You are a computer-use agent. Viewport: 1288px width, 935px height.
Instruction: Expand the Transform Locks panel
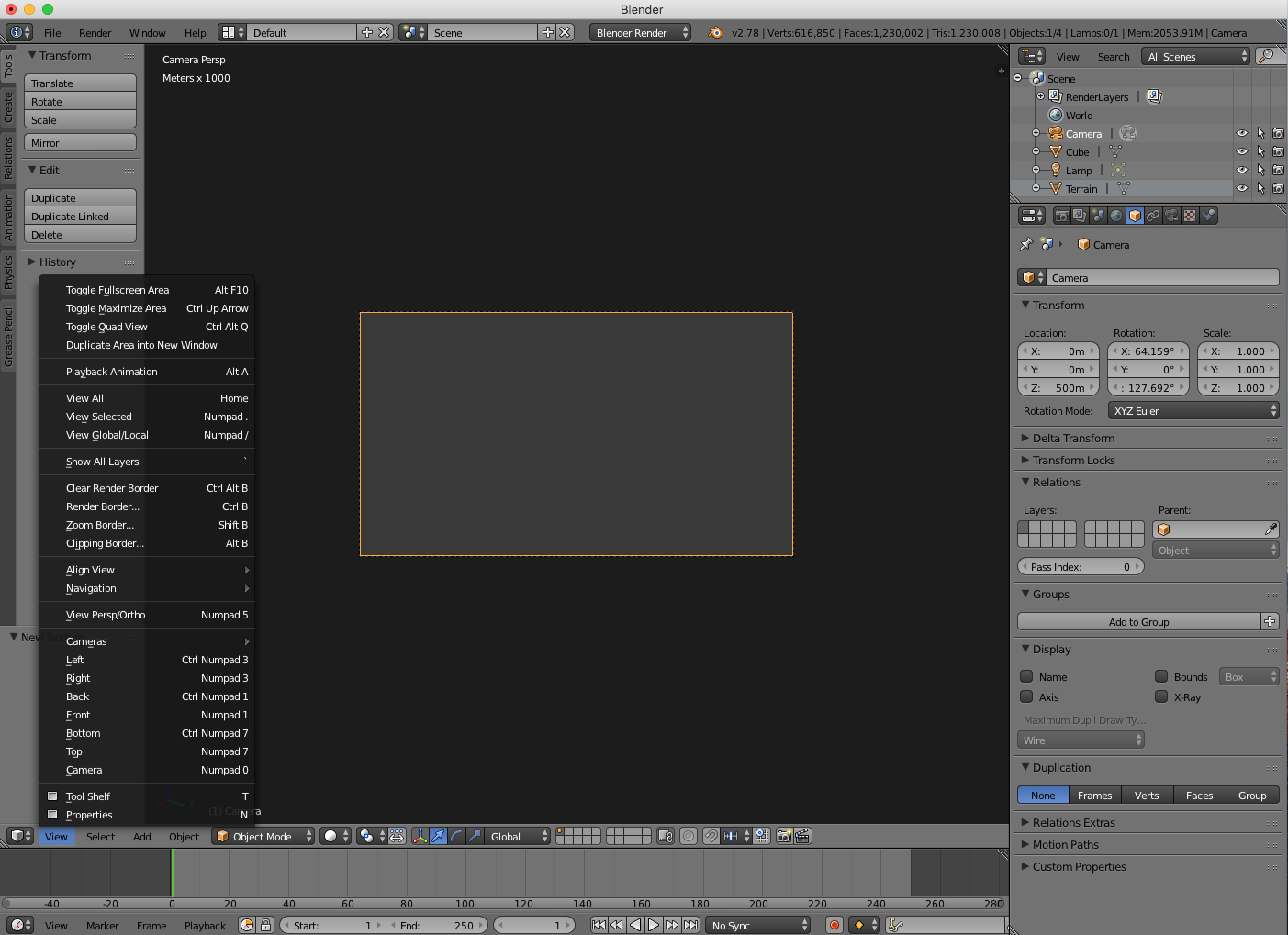[x=1073, y=460]
